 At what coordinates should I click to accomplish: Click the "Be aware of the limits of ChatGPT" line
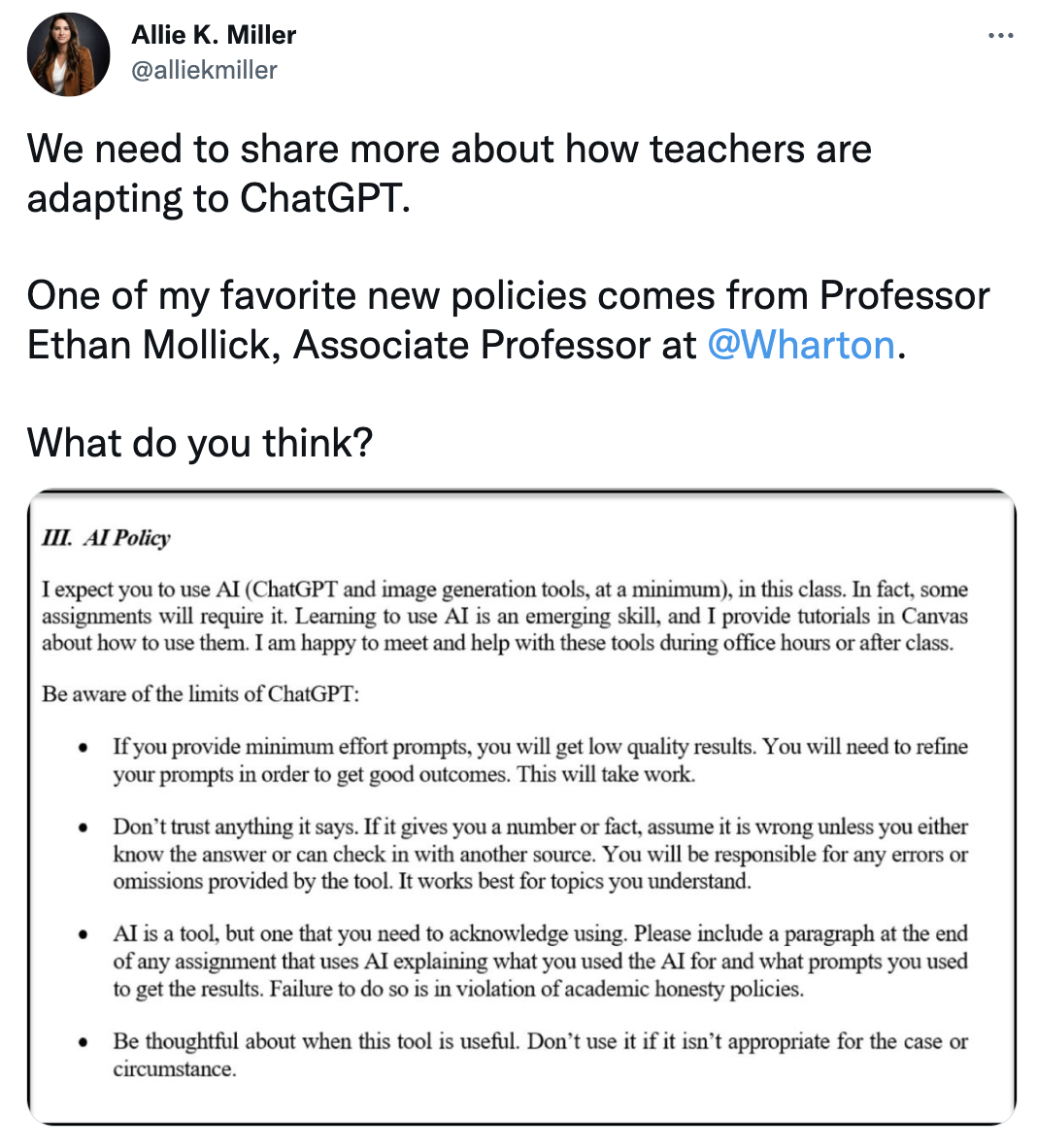click(201, 694)
